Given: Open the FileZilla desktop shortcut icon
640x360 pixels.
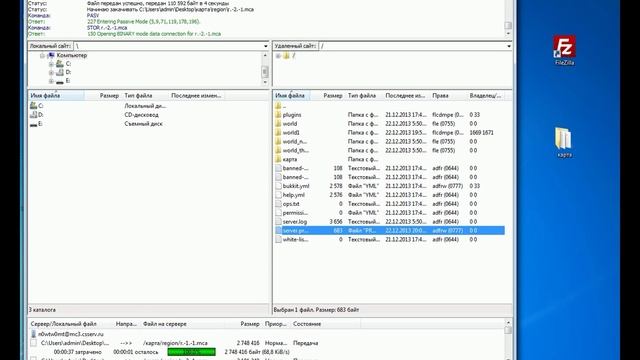Looking at the screenshot, I should pyautogui.click(x=564, y=47).
